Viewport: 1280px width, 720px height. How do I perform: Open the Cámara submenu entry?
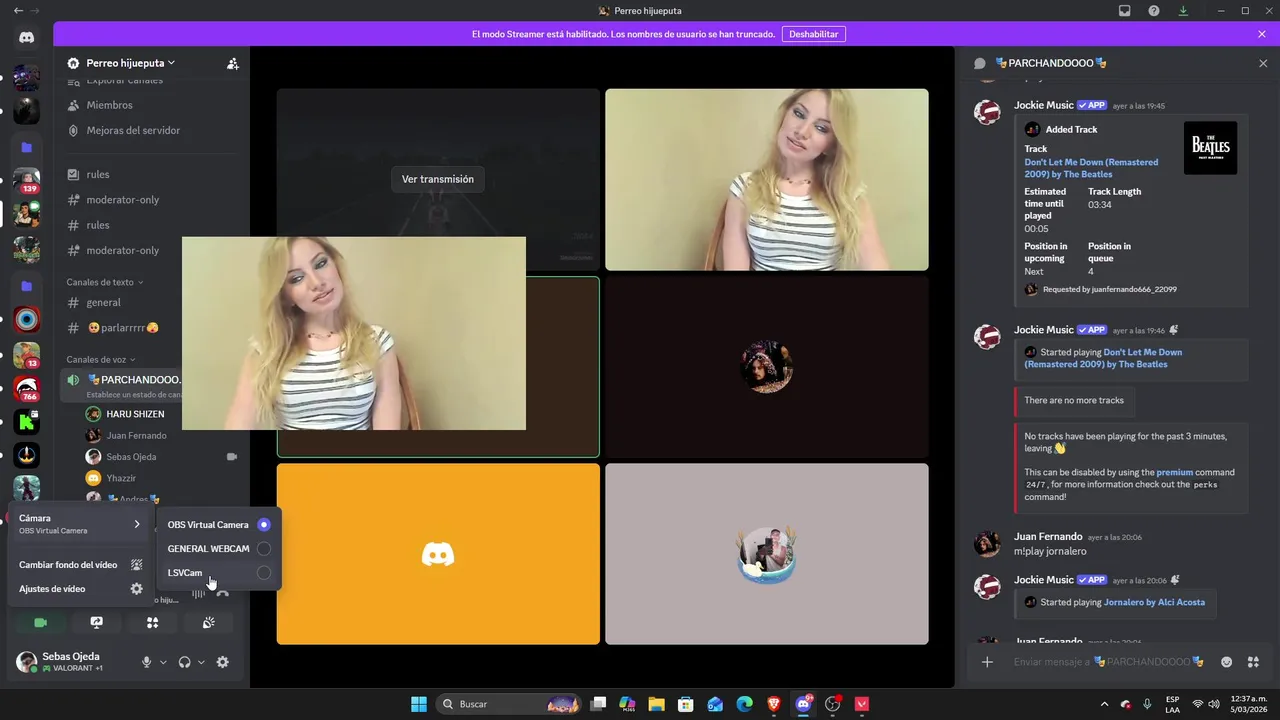80,524
